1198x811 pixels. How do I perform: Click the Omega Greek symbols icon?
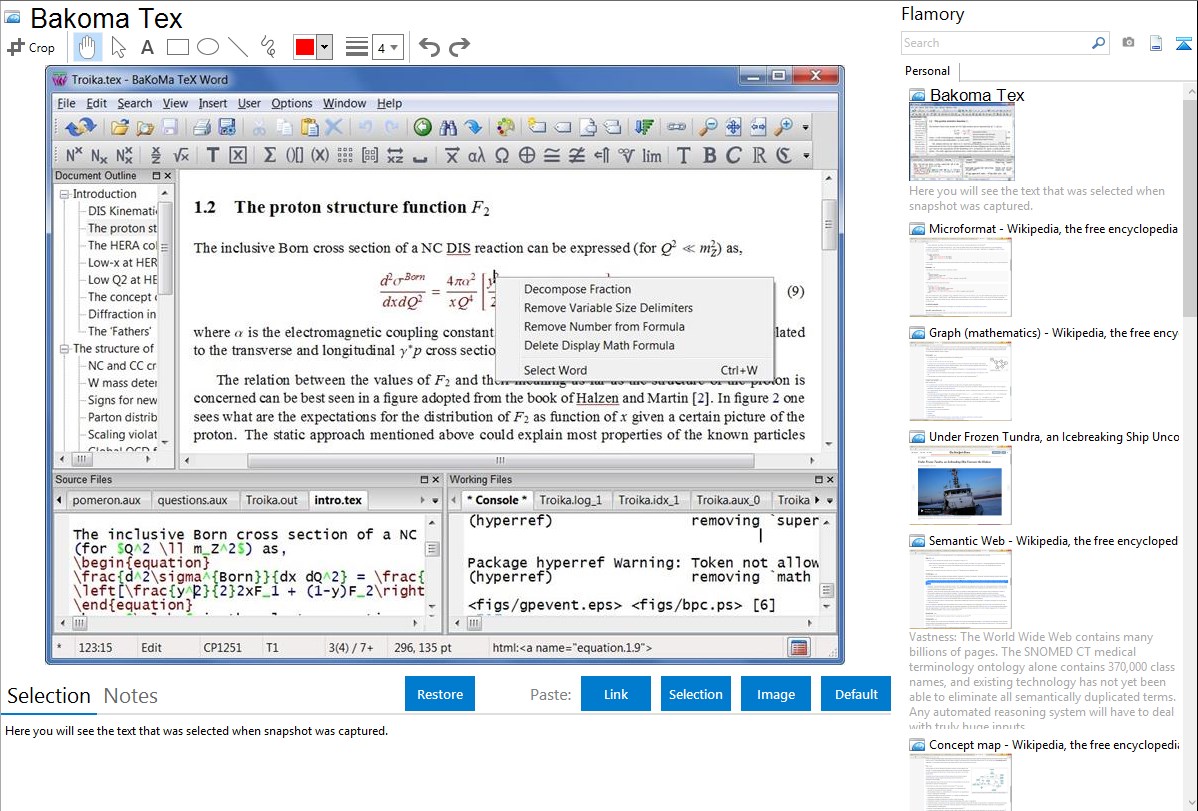point(502,155)
